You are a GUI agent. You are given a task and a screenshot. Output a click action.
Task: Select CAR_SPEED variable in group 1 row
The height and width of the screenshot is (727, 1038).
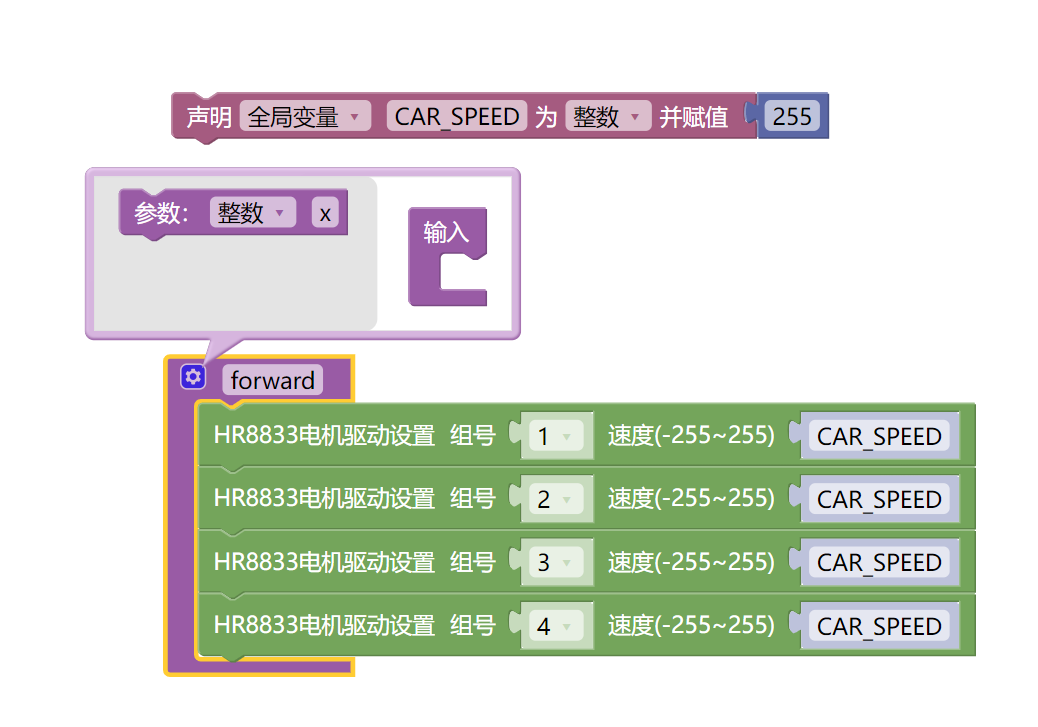pyautogui.click(x=879, y=436)
